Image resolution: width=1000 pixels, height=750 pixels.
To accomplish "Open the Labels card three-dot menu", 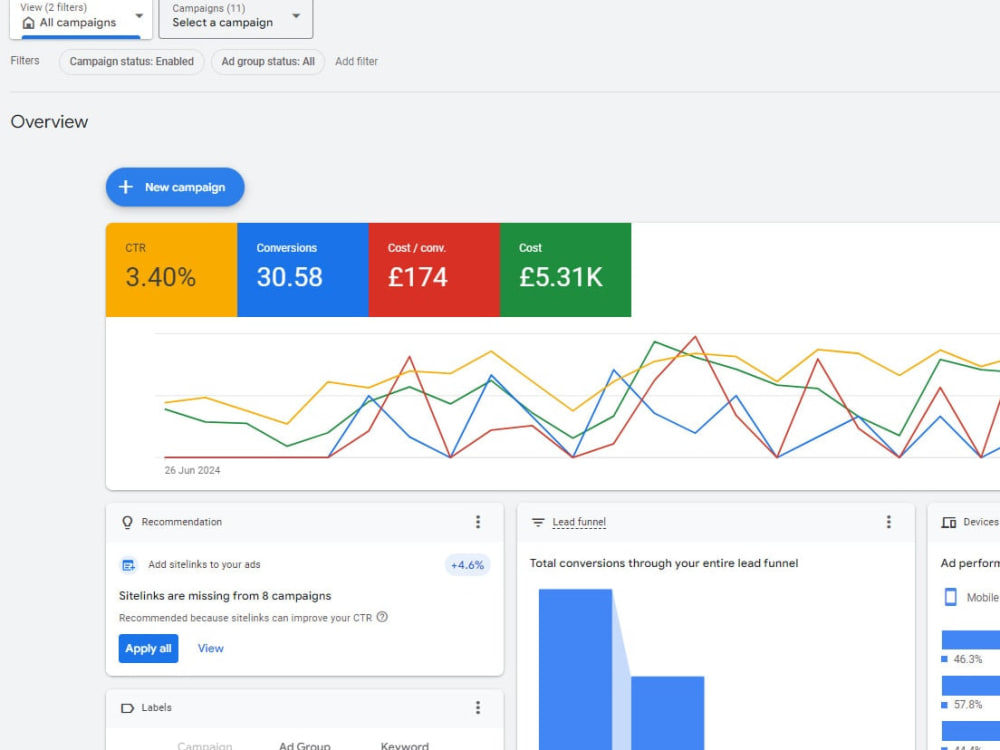I will click(478, 708).
